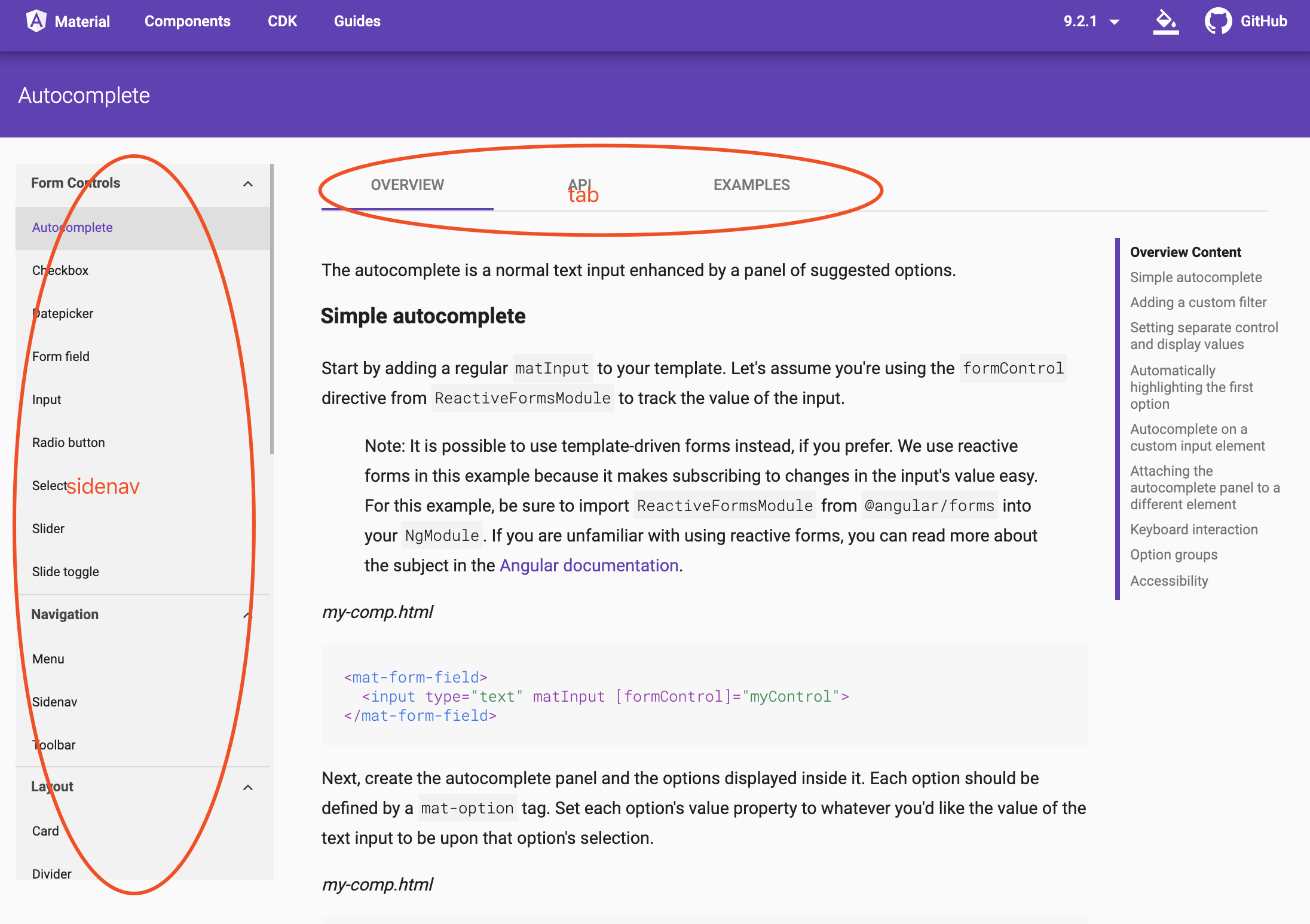1310x924 pixels.
Task: Jump to Accessibility section
Action: [1169, 580]
